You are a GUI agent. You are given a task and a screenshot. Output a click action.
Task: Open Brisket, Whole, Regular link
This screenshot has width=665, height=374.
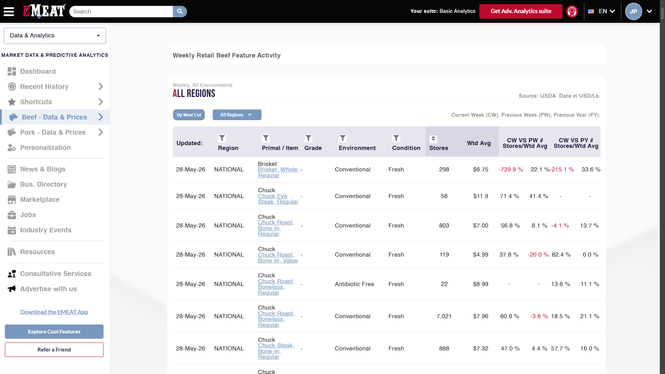click(x=277, y=172)
